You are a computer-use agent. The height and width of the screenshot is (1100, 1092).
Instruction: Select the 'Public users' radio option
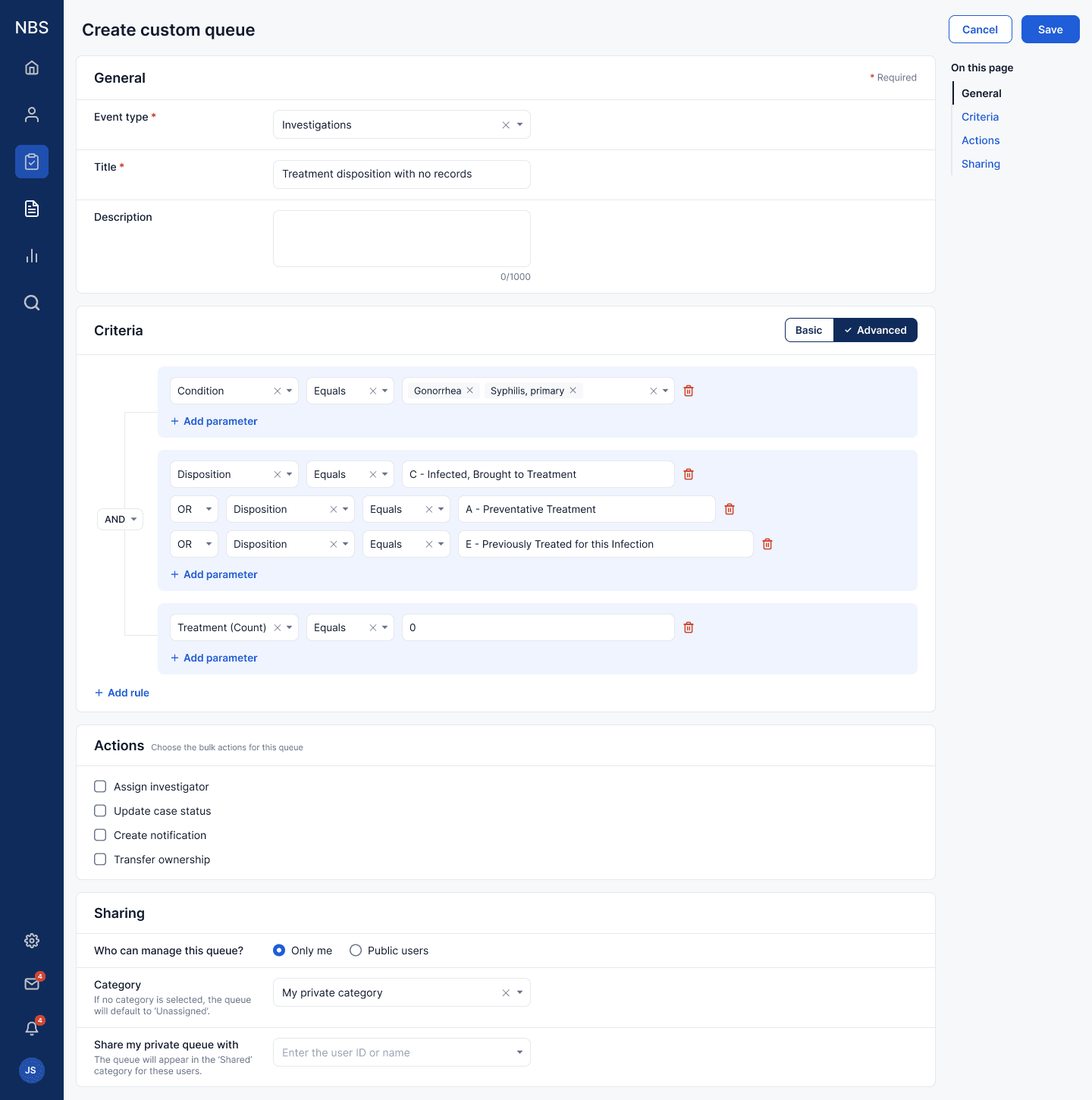(x=356, y=951)
